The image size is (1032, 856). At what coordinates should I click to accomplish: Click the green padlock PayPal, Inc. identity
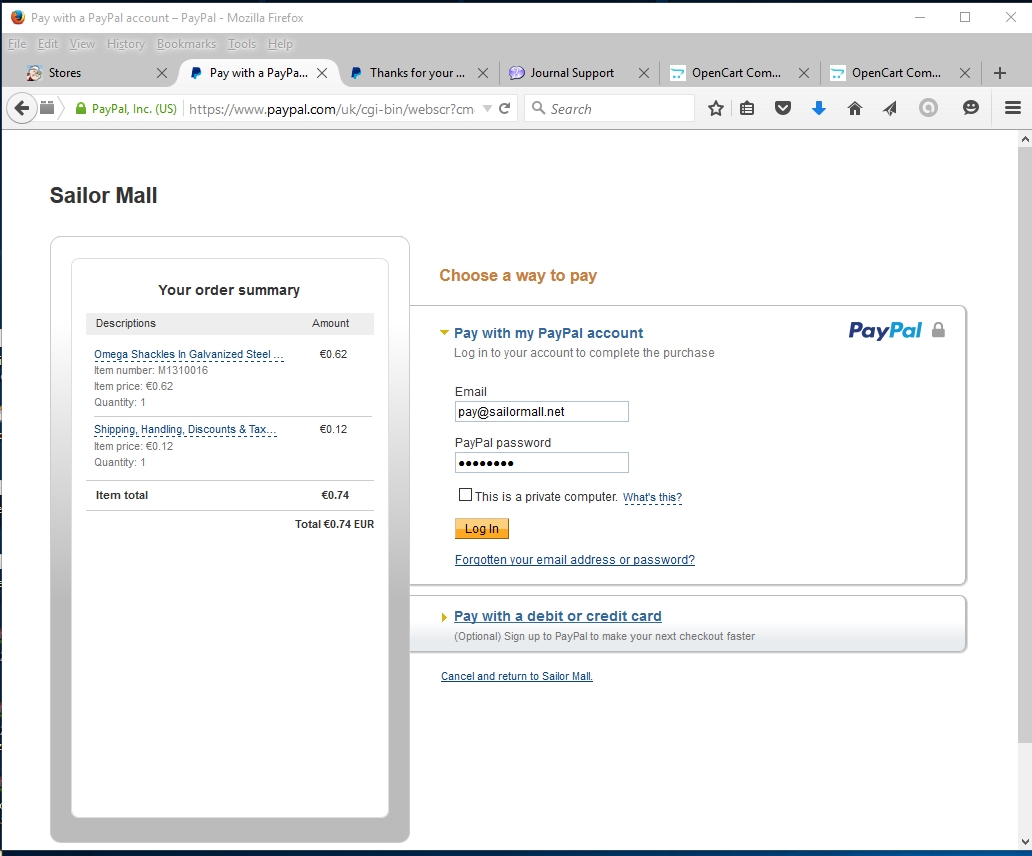tap(126, 109)
